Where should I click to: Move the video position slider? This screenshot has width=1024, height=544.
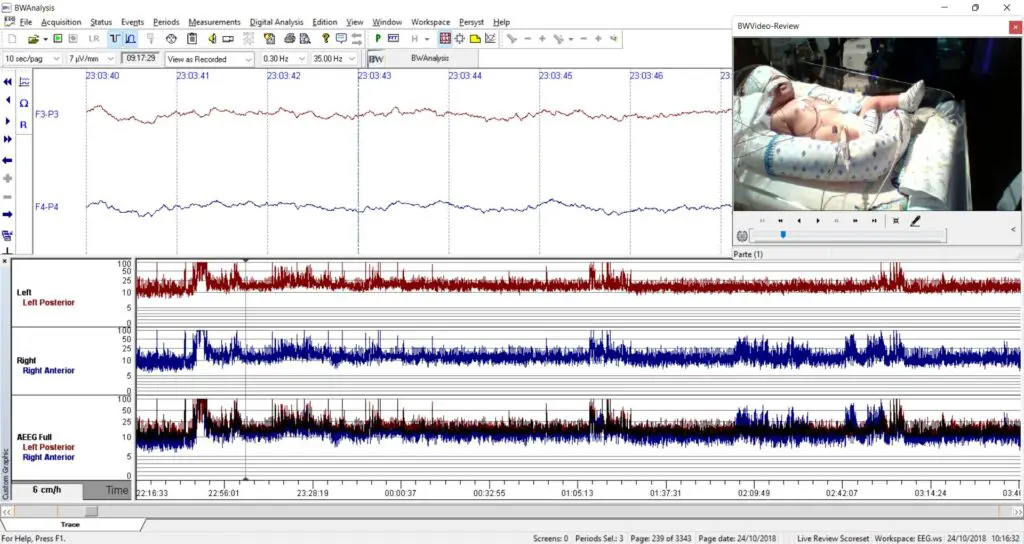pyautogui.click(x=783, y=235)
